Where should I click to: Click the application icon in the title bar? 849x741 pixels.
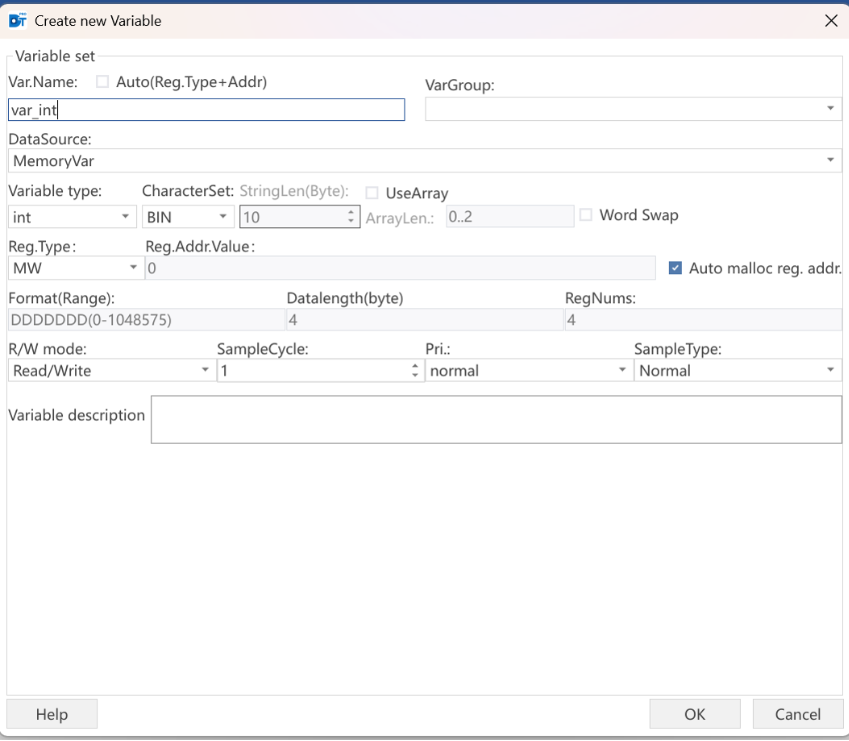tap(17, 21)
